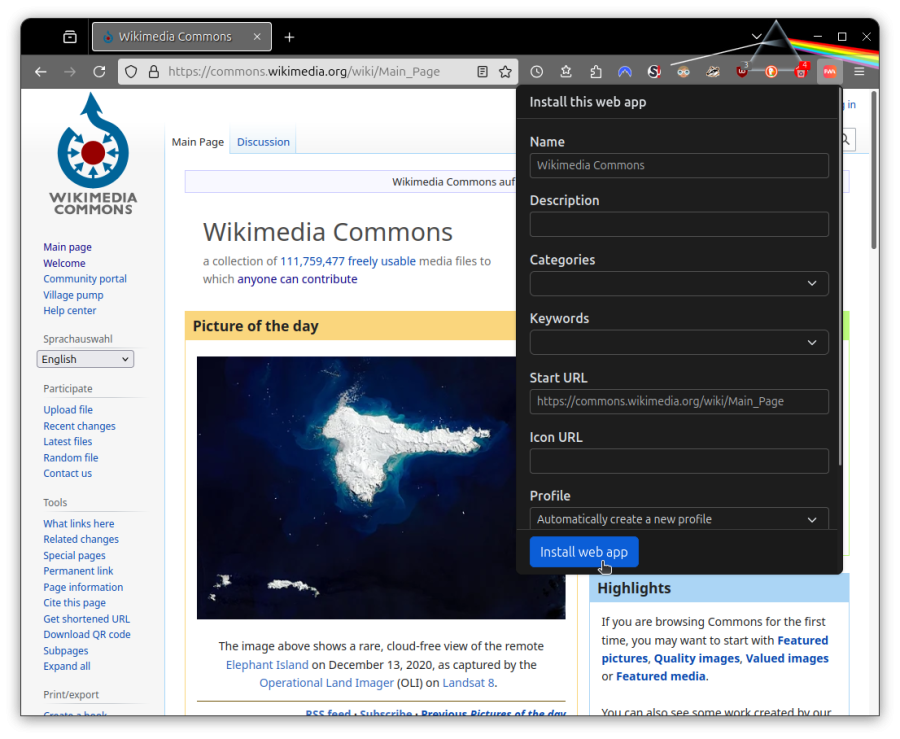Select the Main Page tab
Image resolution: width=900 pixels, height=739 pixels.
tap(197, 142)
